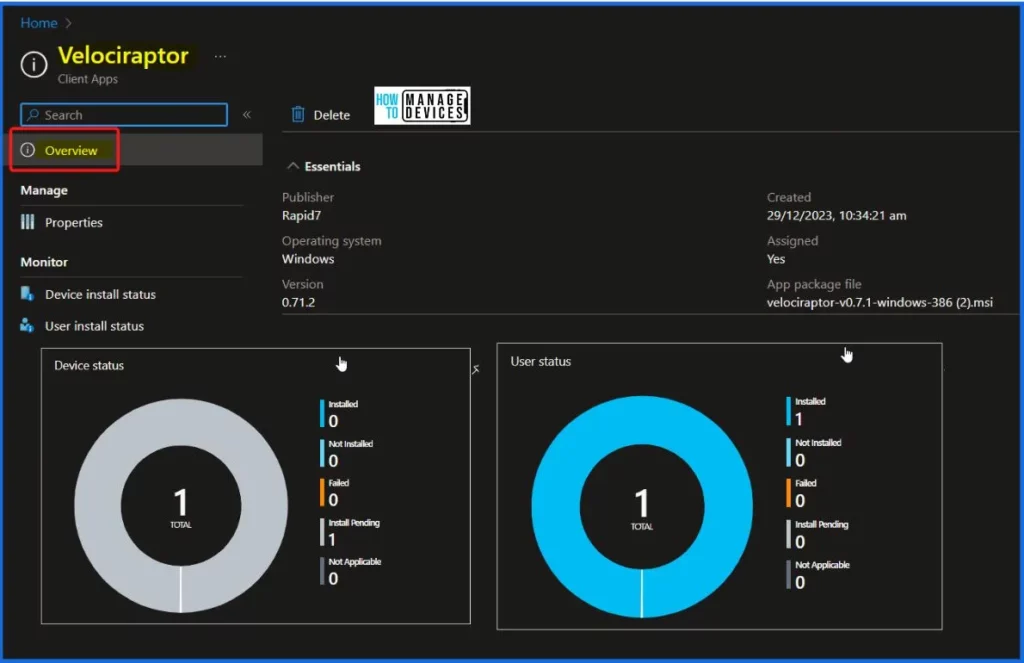Collapse the Essentials section chevron
Screen dimensions: 1024x663
point(293,167)
